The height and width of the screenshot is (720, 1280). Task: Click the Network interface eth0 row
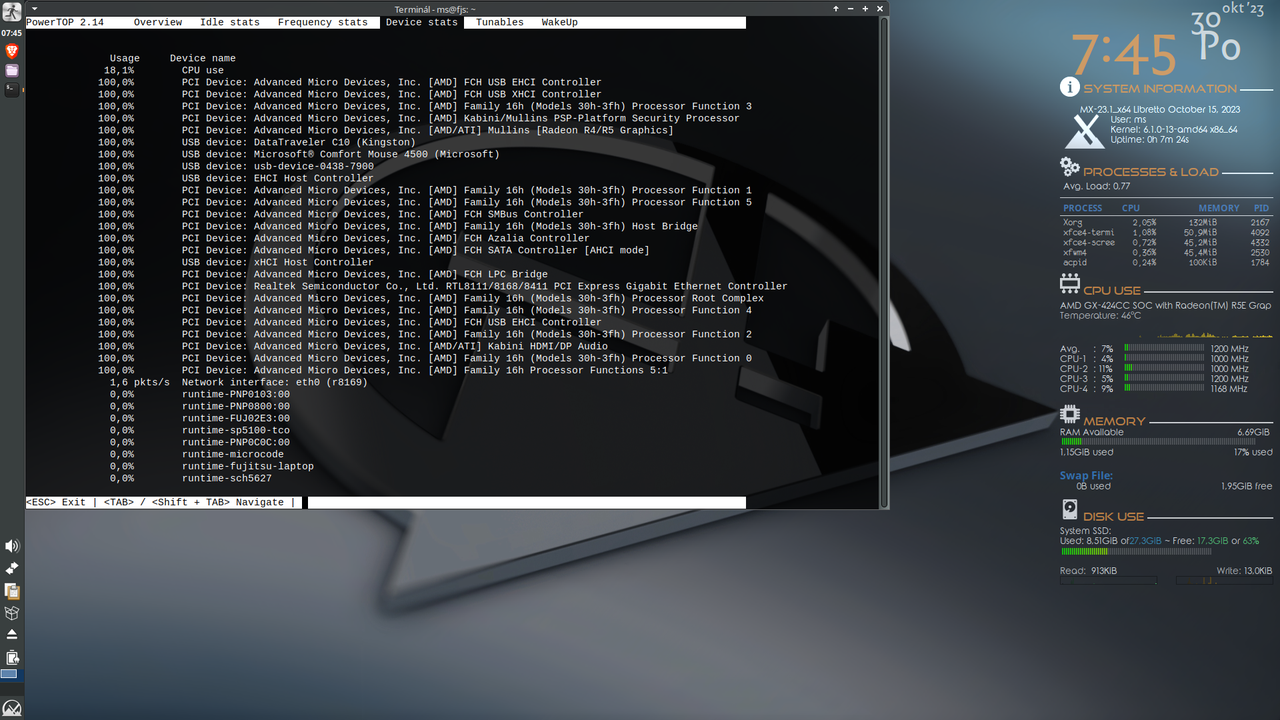[x=239, y=382]
